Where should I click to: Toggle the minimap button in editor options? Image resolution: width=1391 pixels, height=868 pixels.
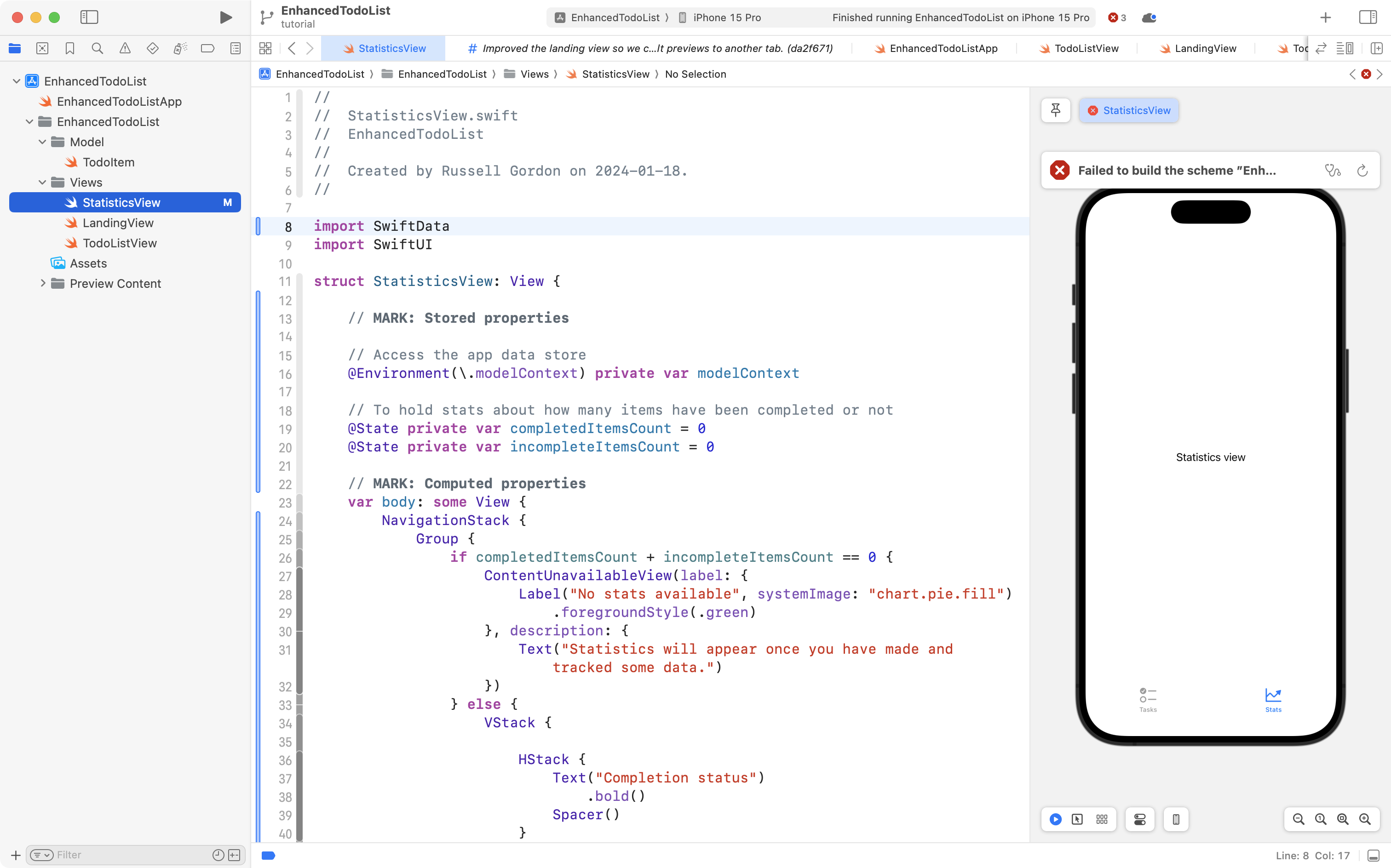pos(1346,48)
